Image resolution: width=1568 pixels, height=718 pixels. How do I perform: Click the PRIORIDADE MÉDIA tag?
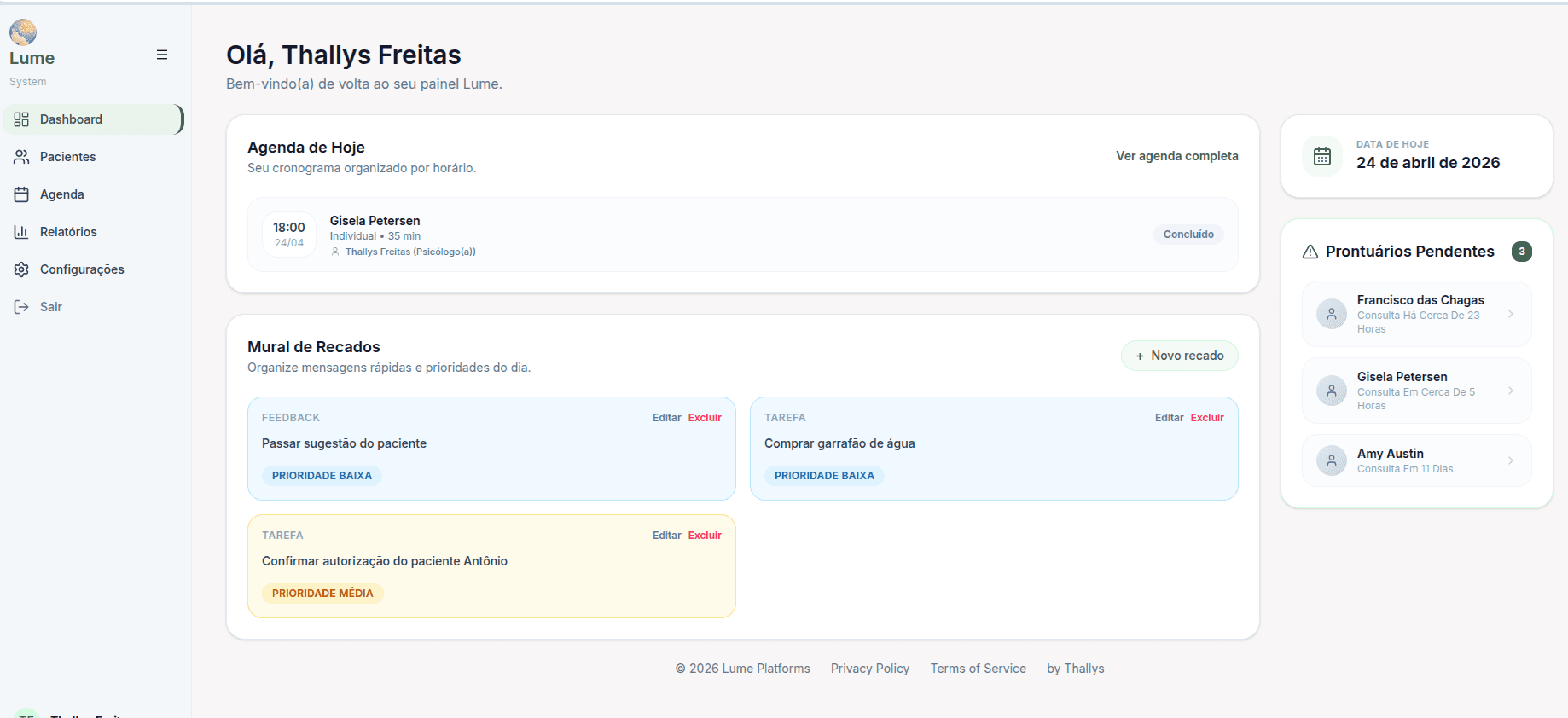point(322,594)
